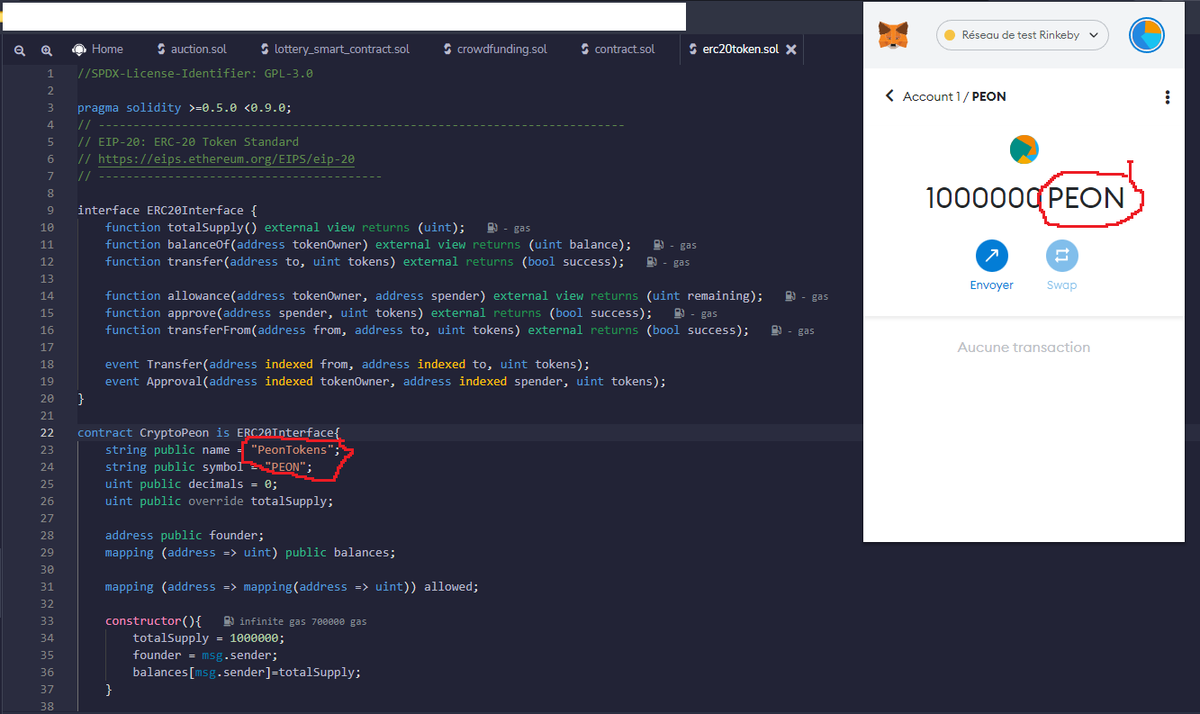Click the gas icon on the balanceOf line
1200x714 pixels.
(x=658, y=245)
